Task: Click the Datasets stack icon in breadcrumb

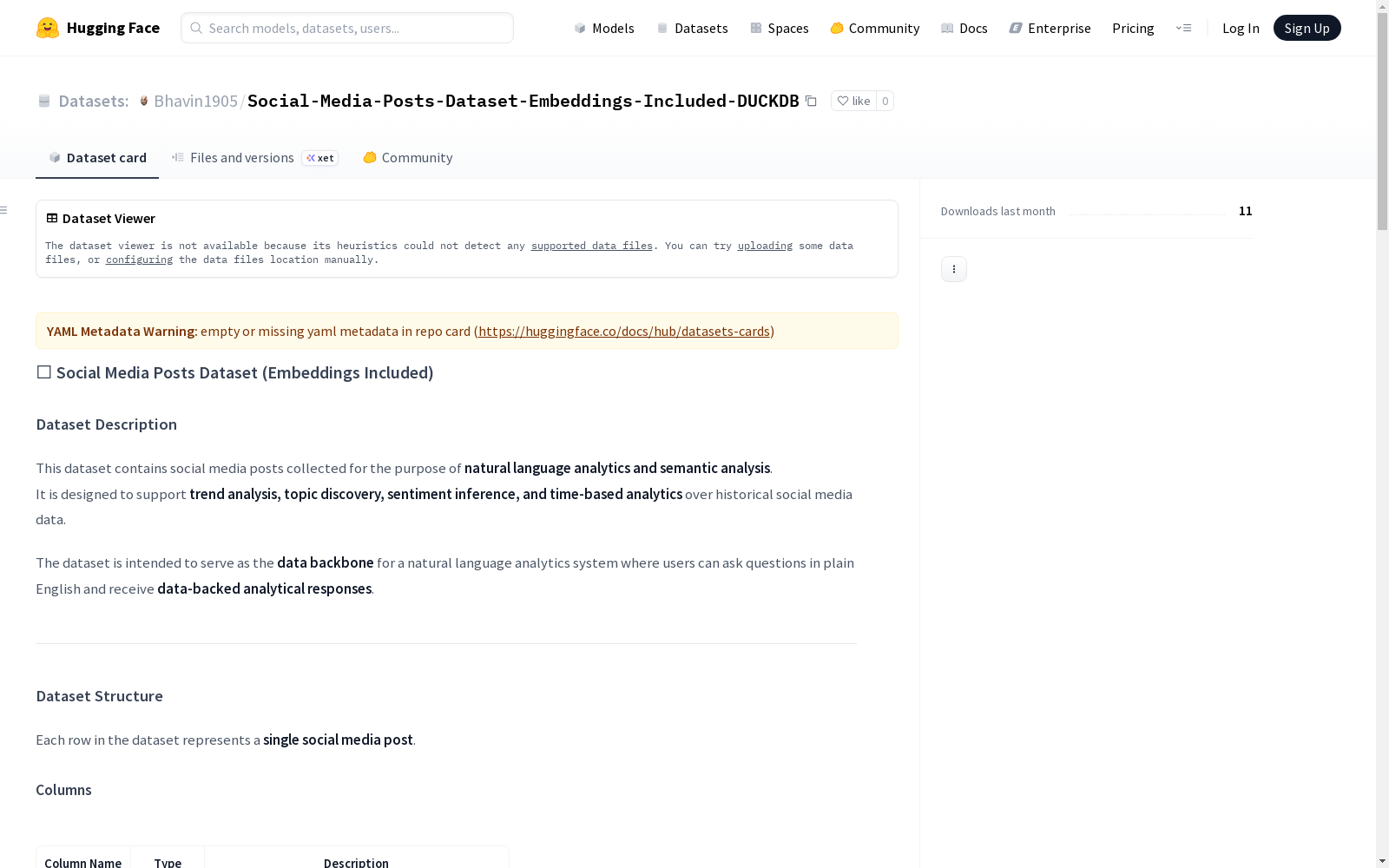Action: [44, 101]
